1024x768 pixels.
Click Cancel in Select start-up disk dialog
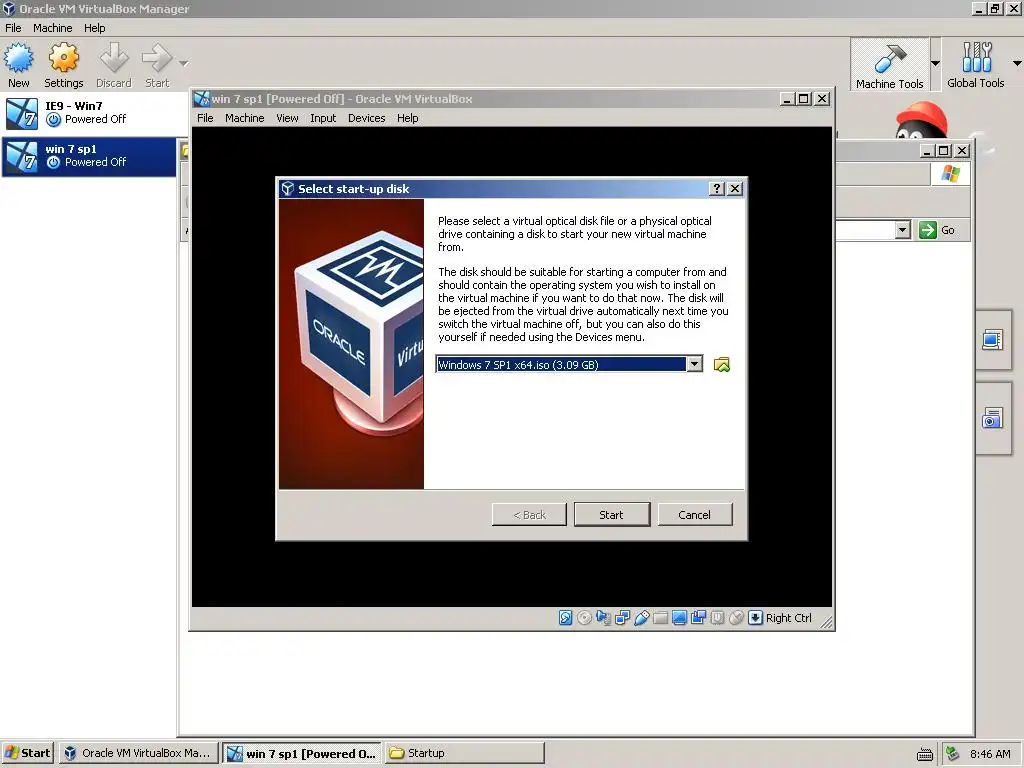coord(695,515)
